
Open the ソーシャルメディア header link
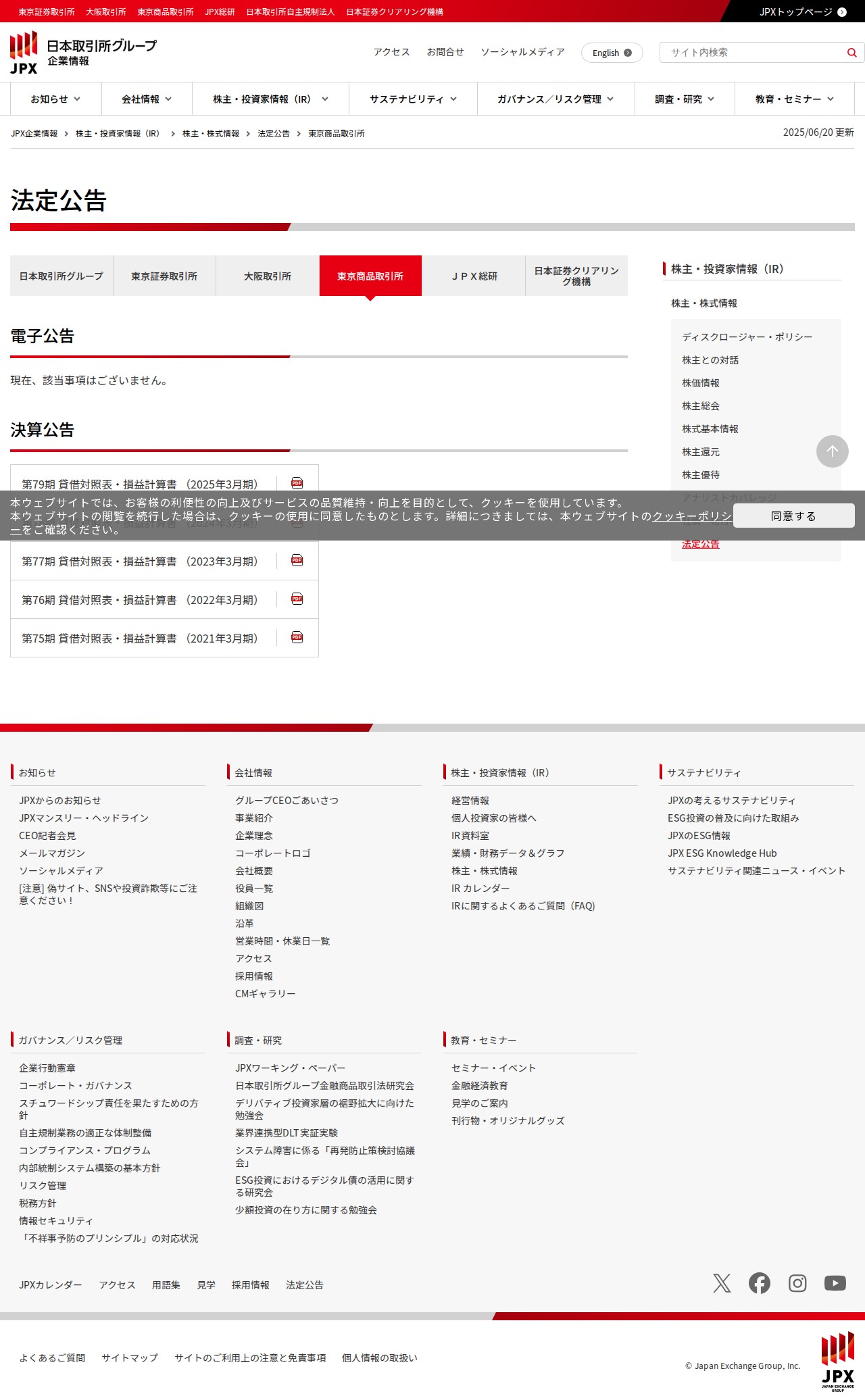coord(522,52)
